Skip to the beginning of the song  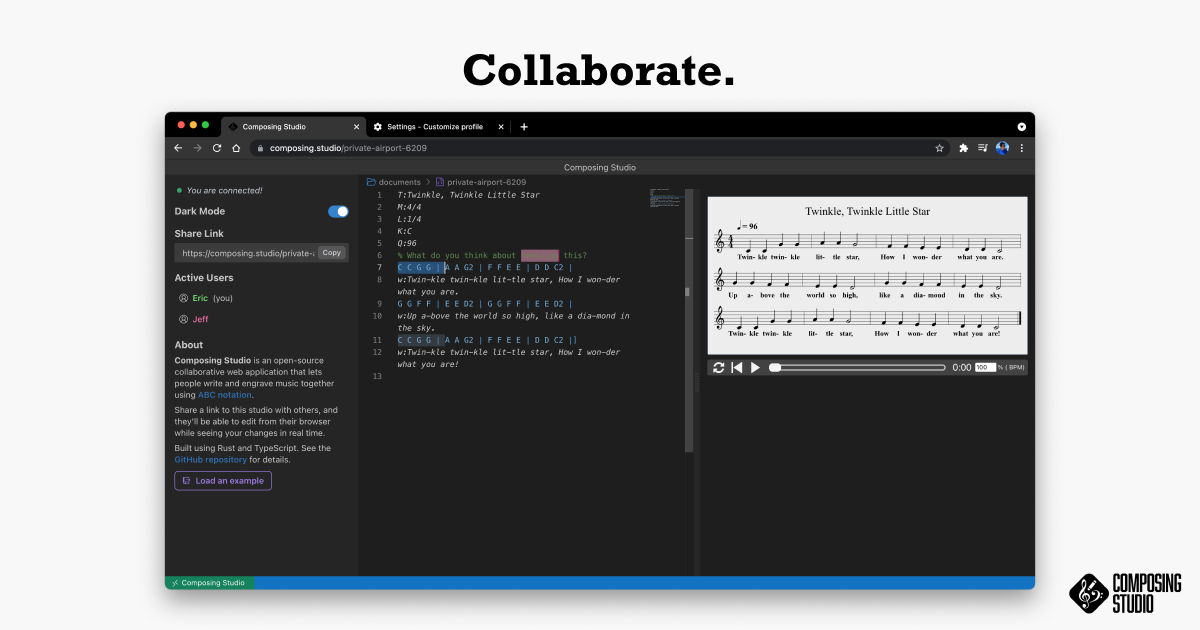737,367
